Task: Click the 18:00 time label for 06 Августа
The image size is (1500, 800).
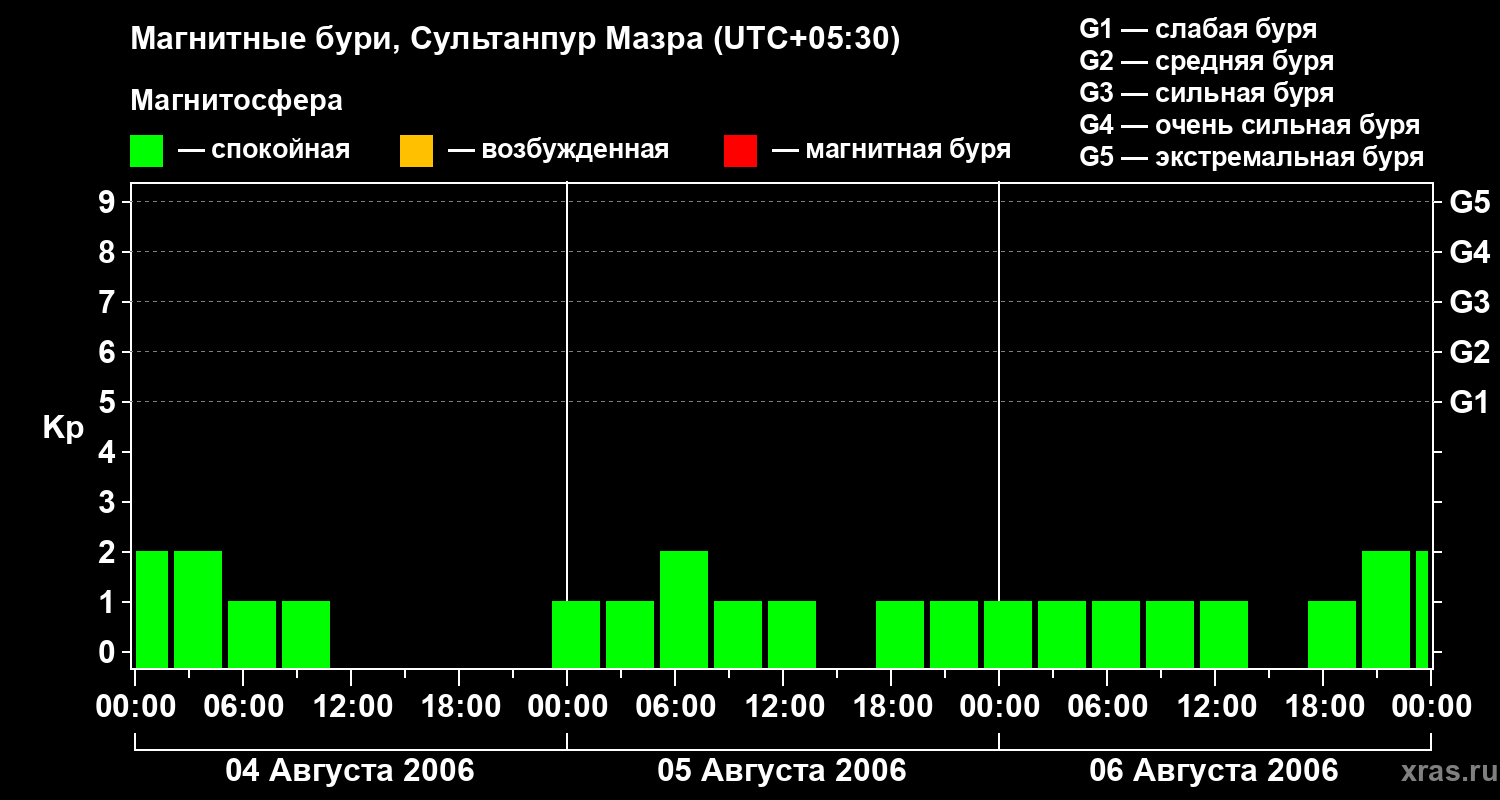Action: pos(1323,706)
